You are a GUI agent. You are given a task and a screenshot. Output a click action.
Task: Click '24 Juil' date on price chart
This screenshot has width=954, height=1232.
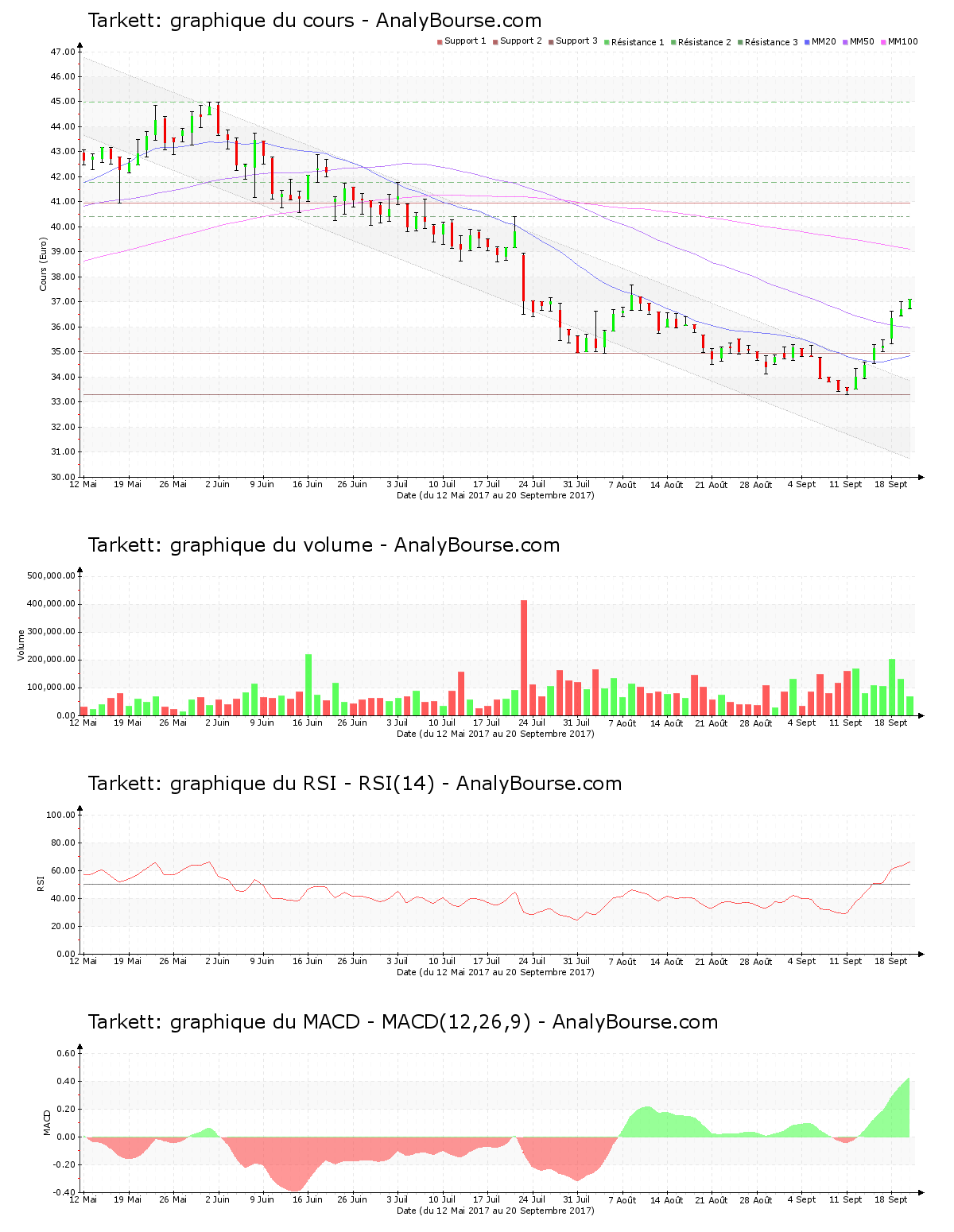532,484
